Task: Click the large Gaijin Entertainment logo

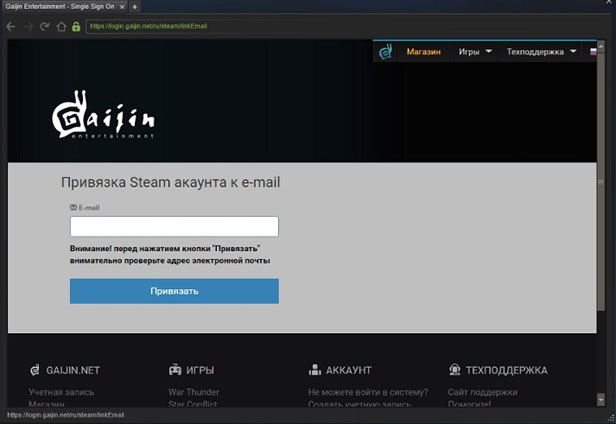Action: coord(103,114)
